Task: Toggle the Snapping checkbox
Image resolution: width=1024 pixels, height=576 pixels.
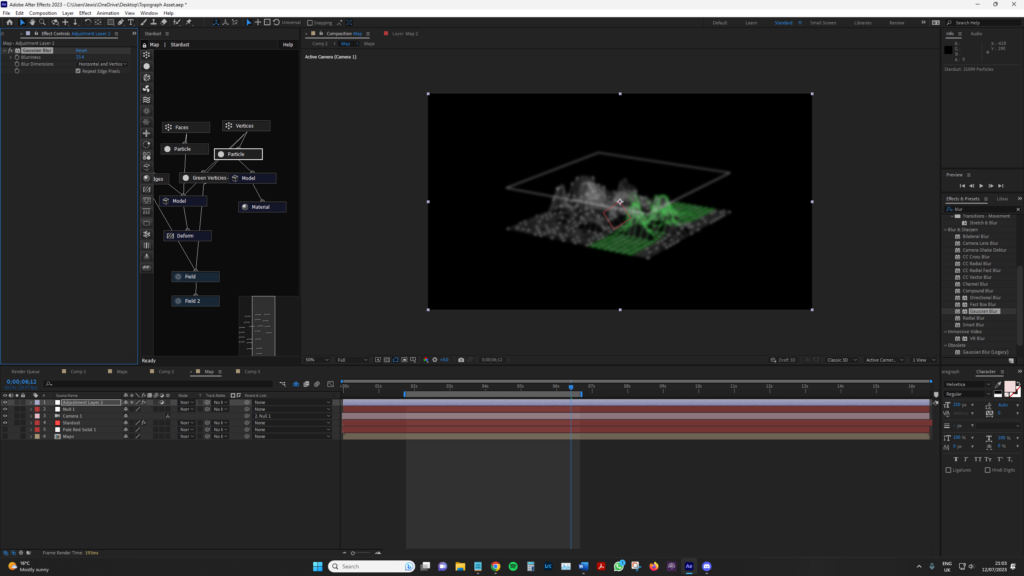Action: tap(310, 23)
